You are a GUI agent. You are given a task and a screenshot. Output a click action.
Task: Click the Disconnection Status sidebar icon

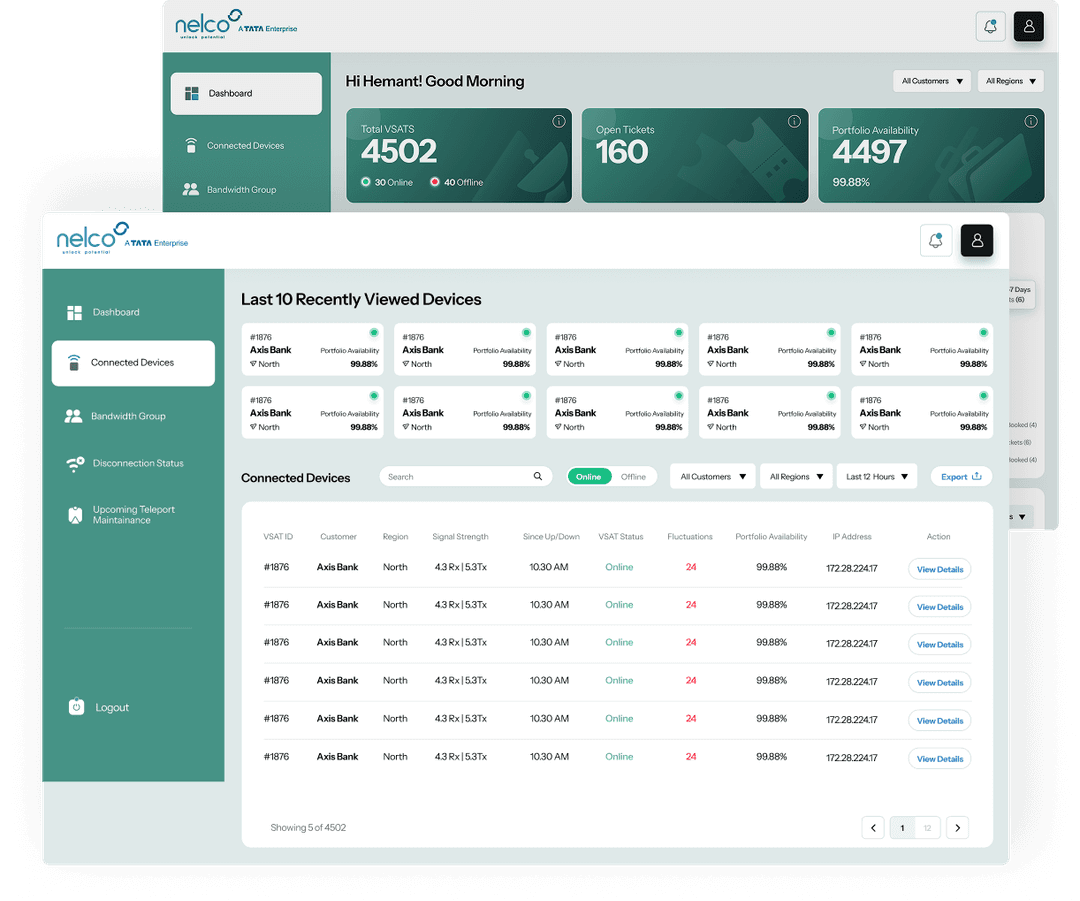click(75, 464)
